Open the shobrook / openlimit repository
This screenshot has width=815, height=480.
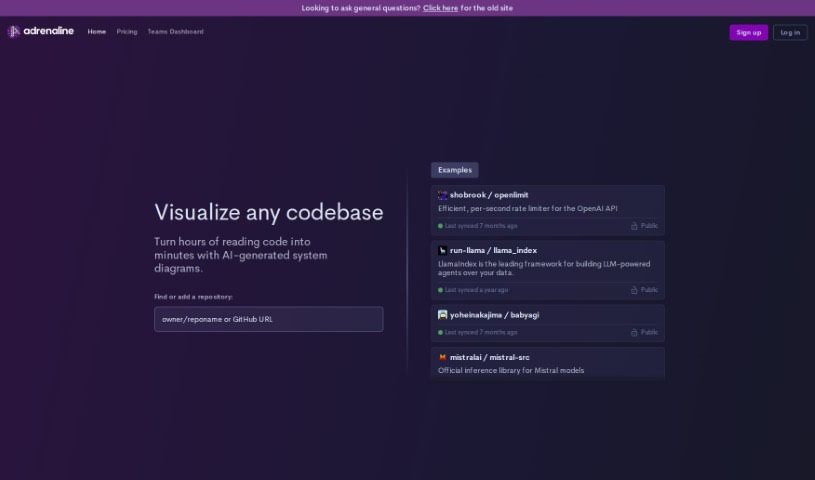(x=548, y=211)
